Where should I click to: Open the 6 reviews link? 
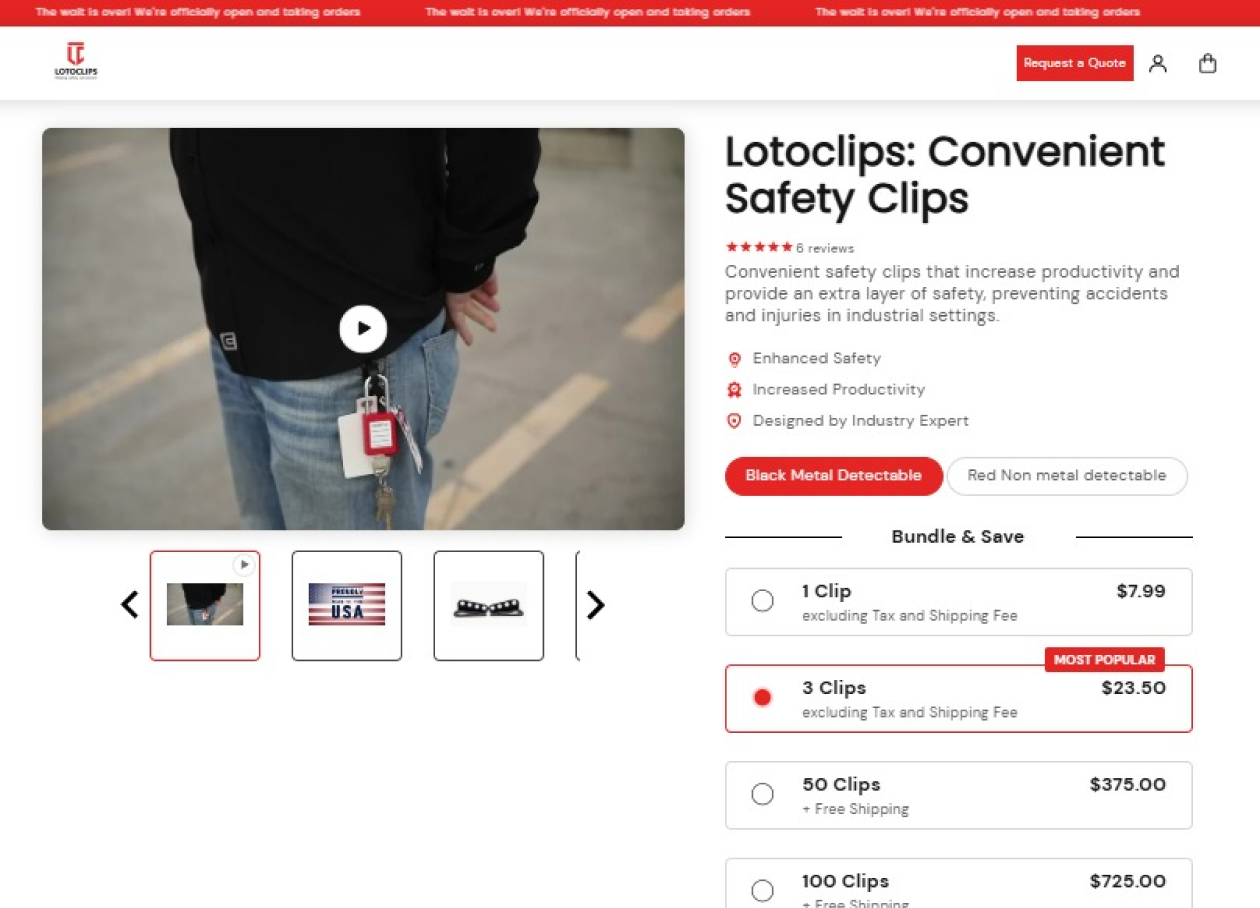[825, 248]
